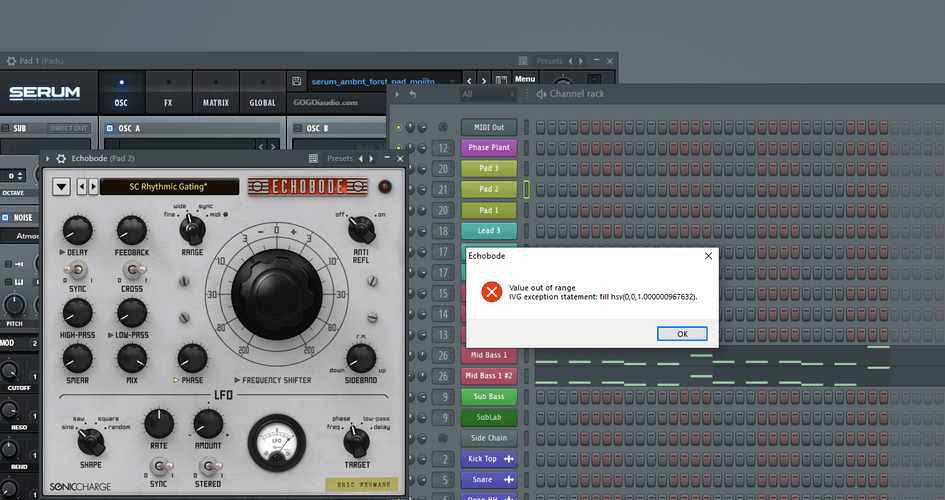Click mixer track number 12 for Phase Plant

443,148
